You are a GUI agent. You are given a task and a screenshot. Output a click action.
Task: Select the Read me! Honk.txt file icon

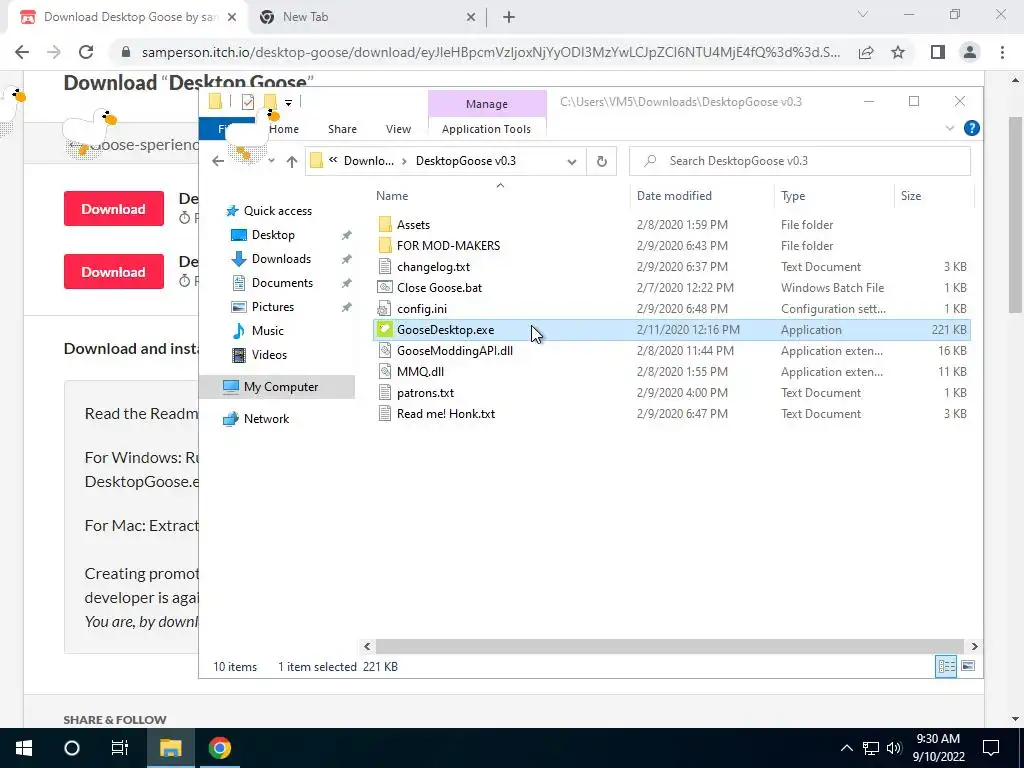click(385, 413)
